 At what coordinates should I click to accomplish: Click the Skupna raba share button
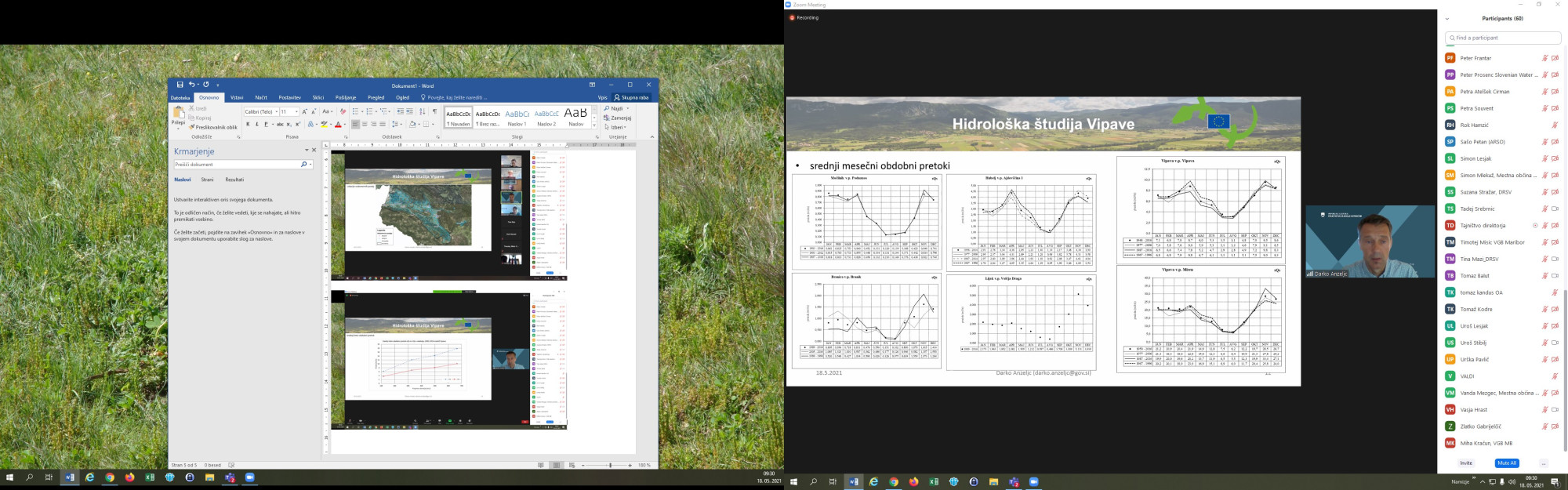point(631,98)
